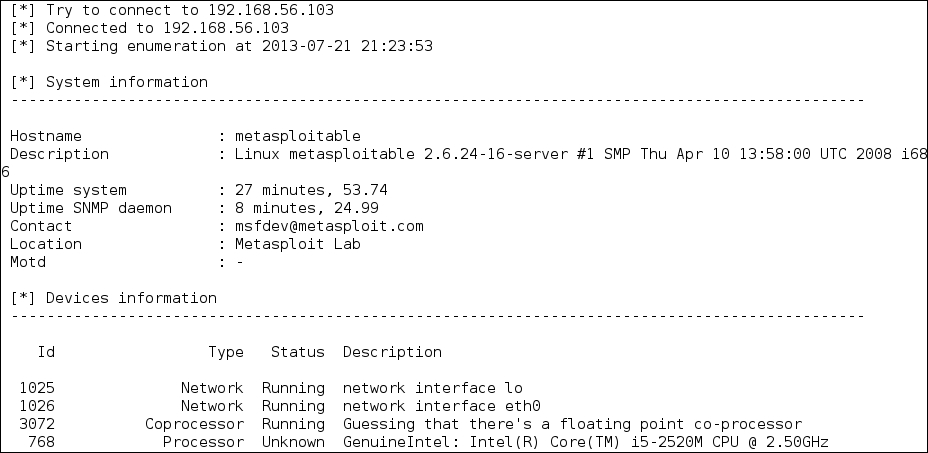Click the Description label in System information
The height and width of the screenshot is (453, 928).
(59, 154)
